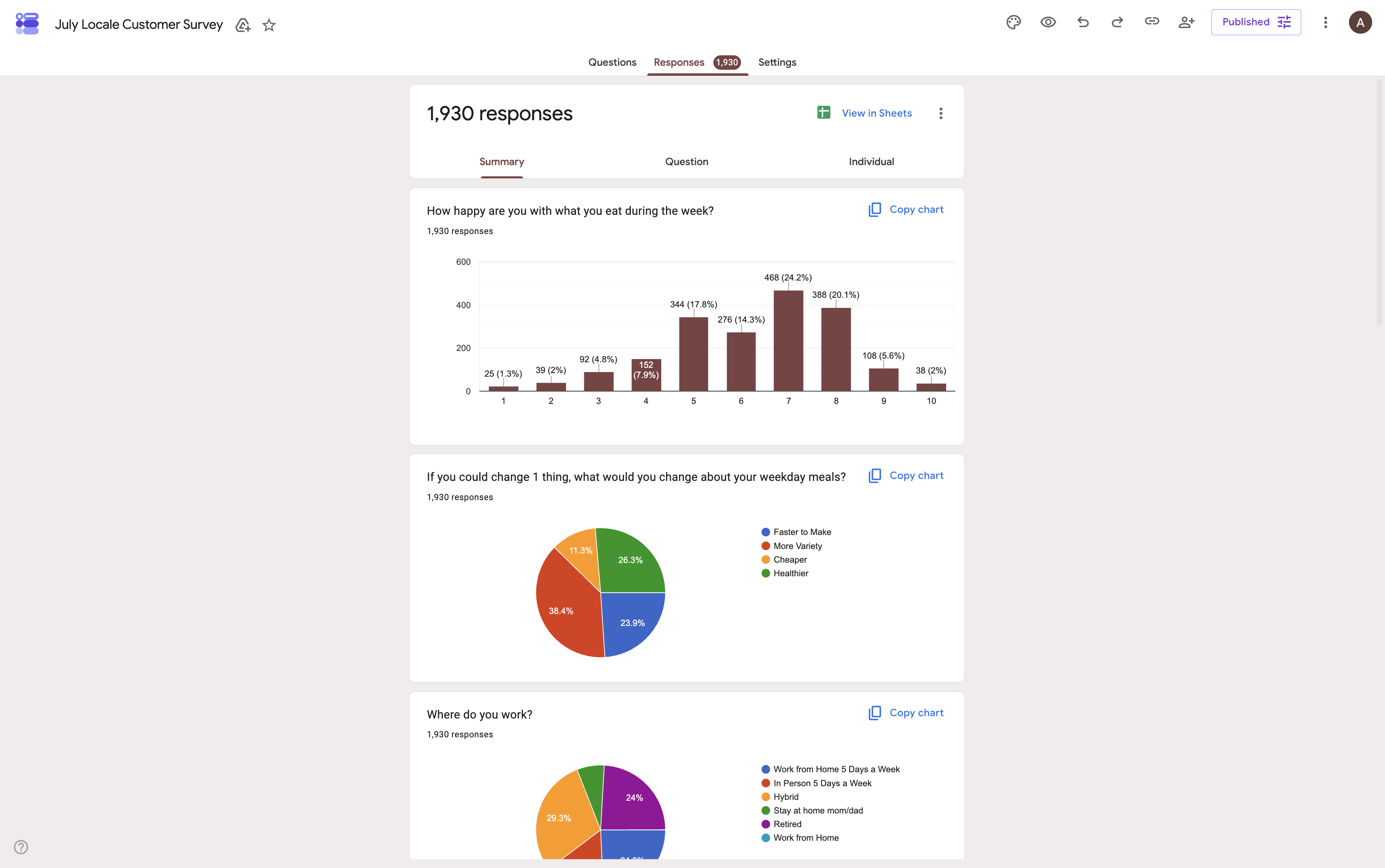1385x868 pixels.
Task: Click the bar for rating 5
Action: (693, 354)
